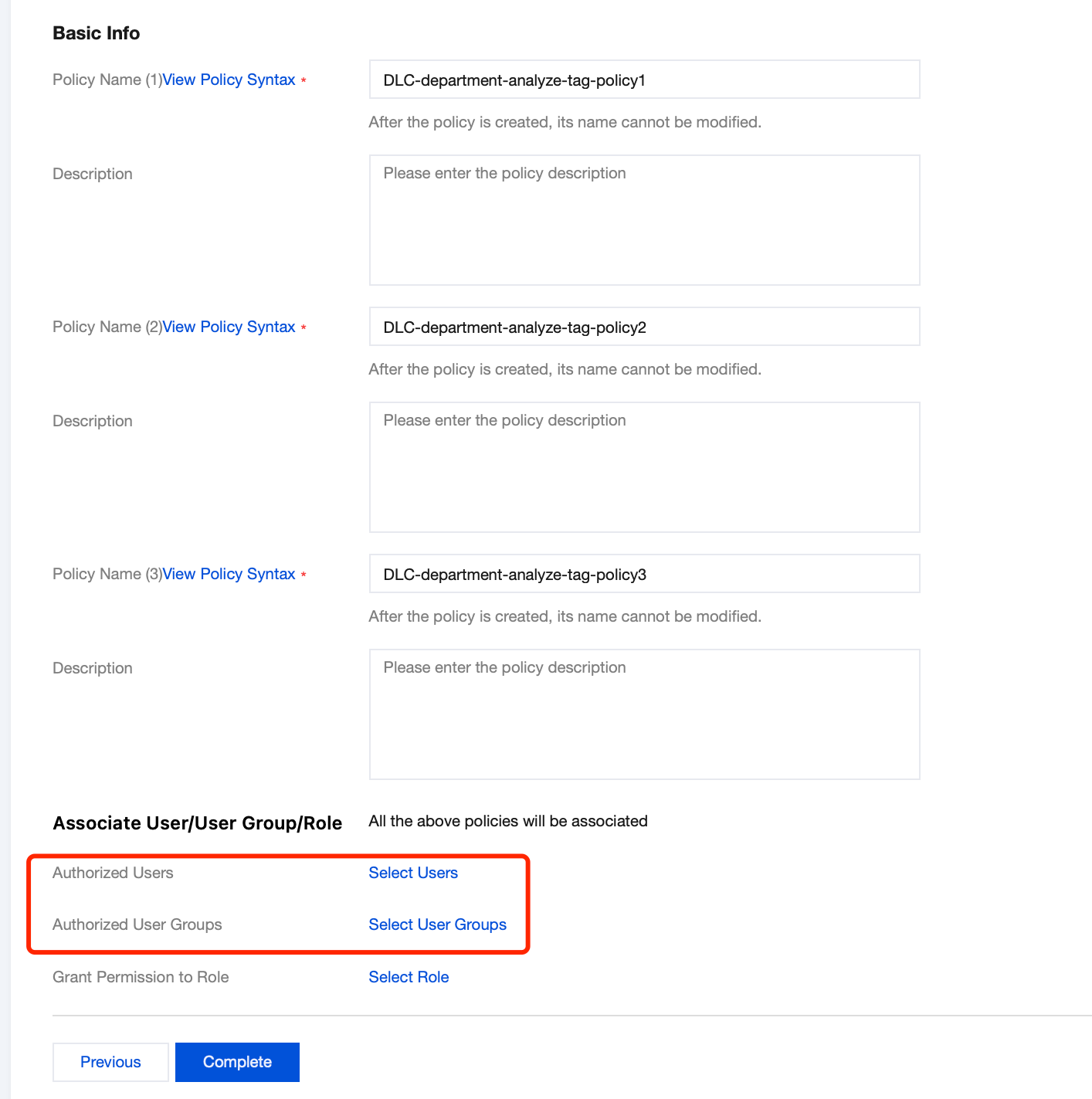This screenshot has width=1092, height=1099.
Task: Click the third policy's description textarea
Action: point(644,714)
